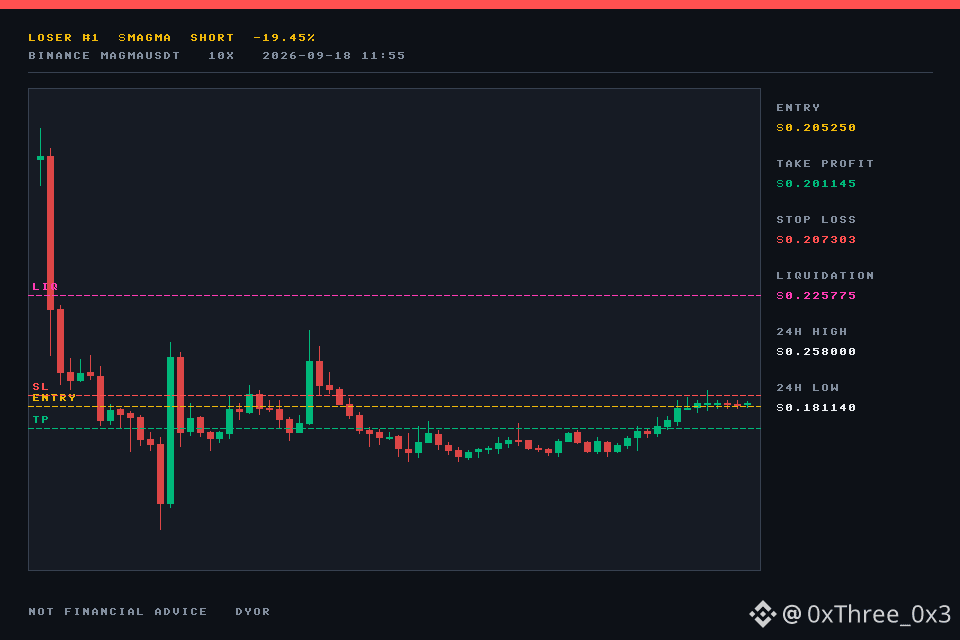
Task: Click the $MAGMA ticker in header
Action: pyautogui.click(x=144, y=37)
